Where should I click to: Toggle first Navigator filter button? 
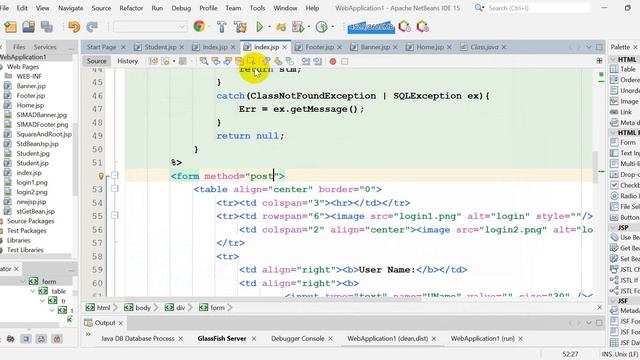click(x=11, y=339)
